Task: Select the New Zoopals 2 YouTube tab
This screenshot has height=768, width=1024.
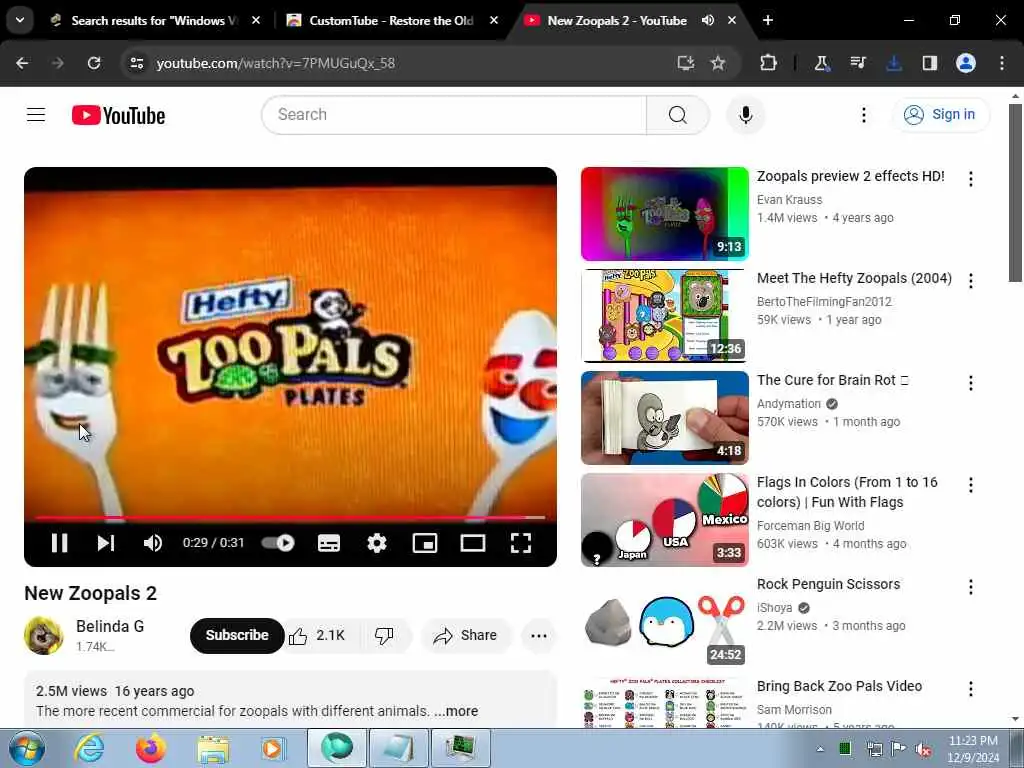Action: click(616, 21)
